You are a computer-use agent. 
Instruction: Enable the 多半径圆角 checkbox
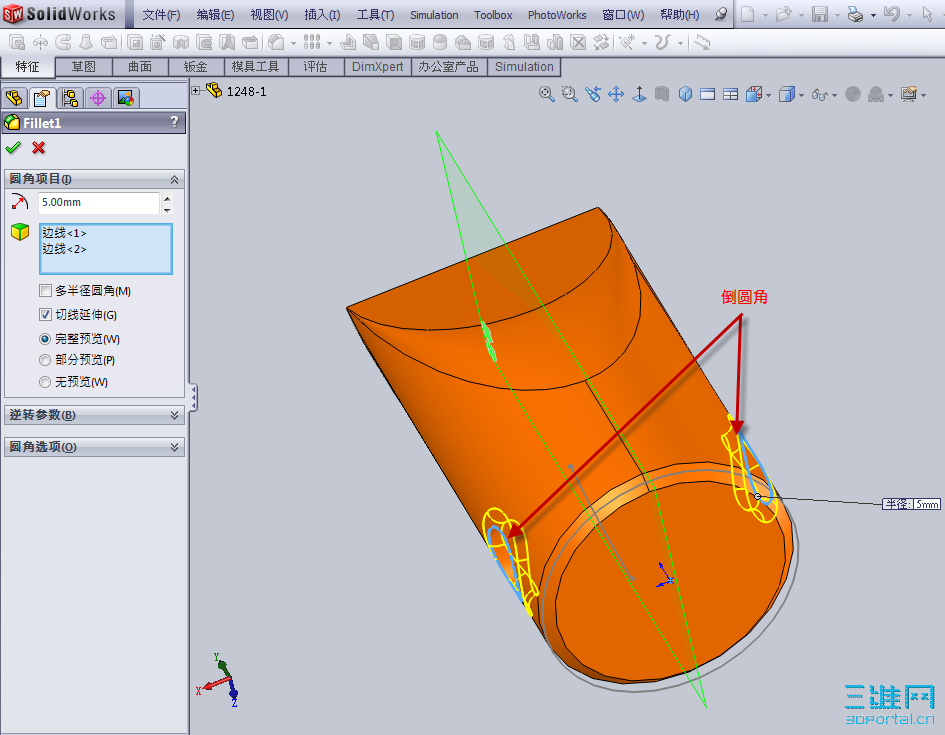[45, 291]
